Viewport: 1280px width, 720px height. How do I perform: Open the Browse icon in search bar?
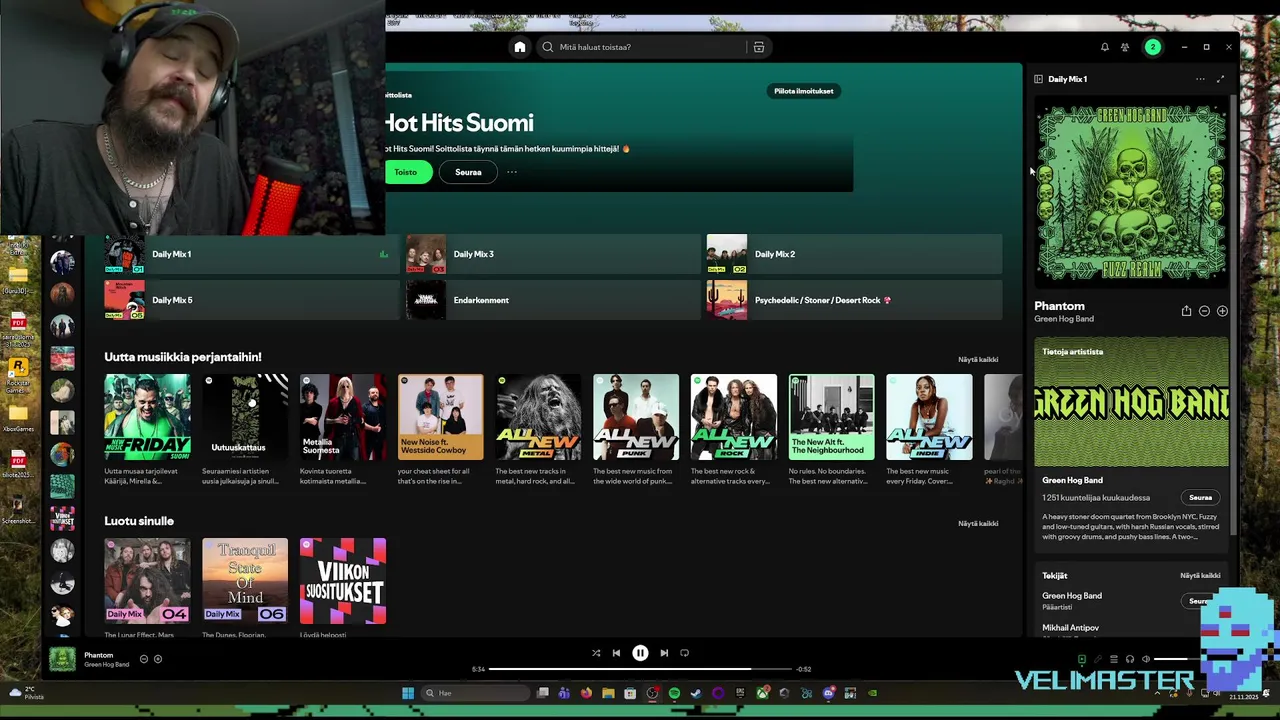(759, 47)
